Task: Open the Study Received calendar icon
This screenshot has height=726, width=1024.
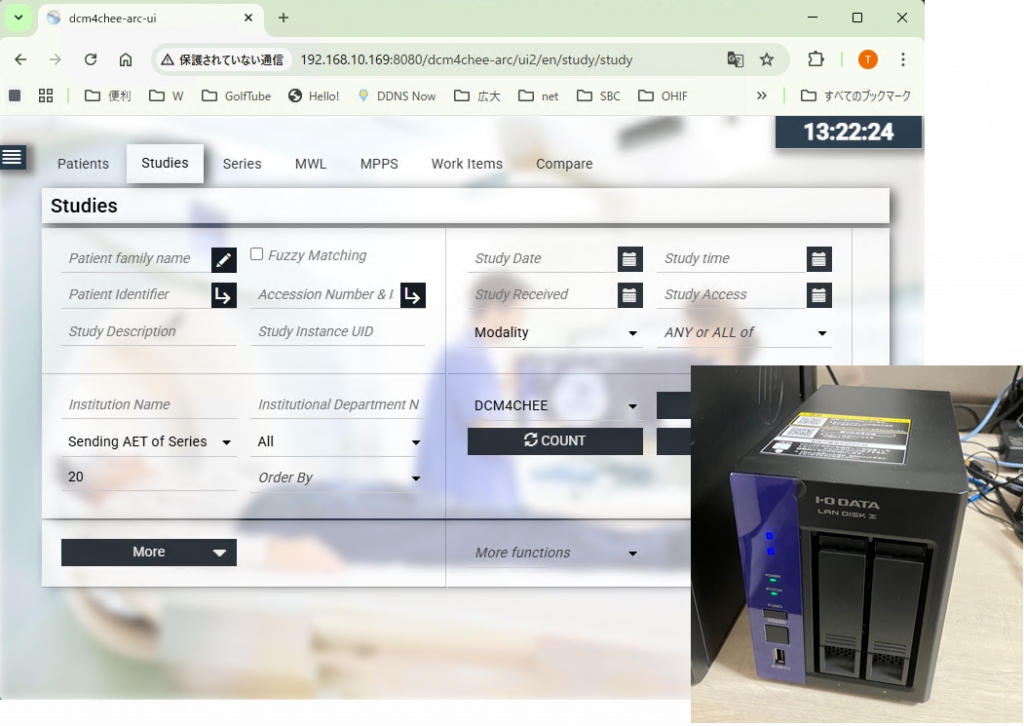Action: coord(630,296)
